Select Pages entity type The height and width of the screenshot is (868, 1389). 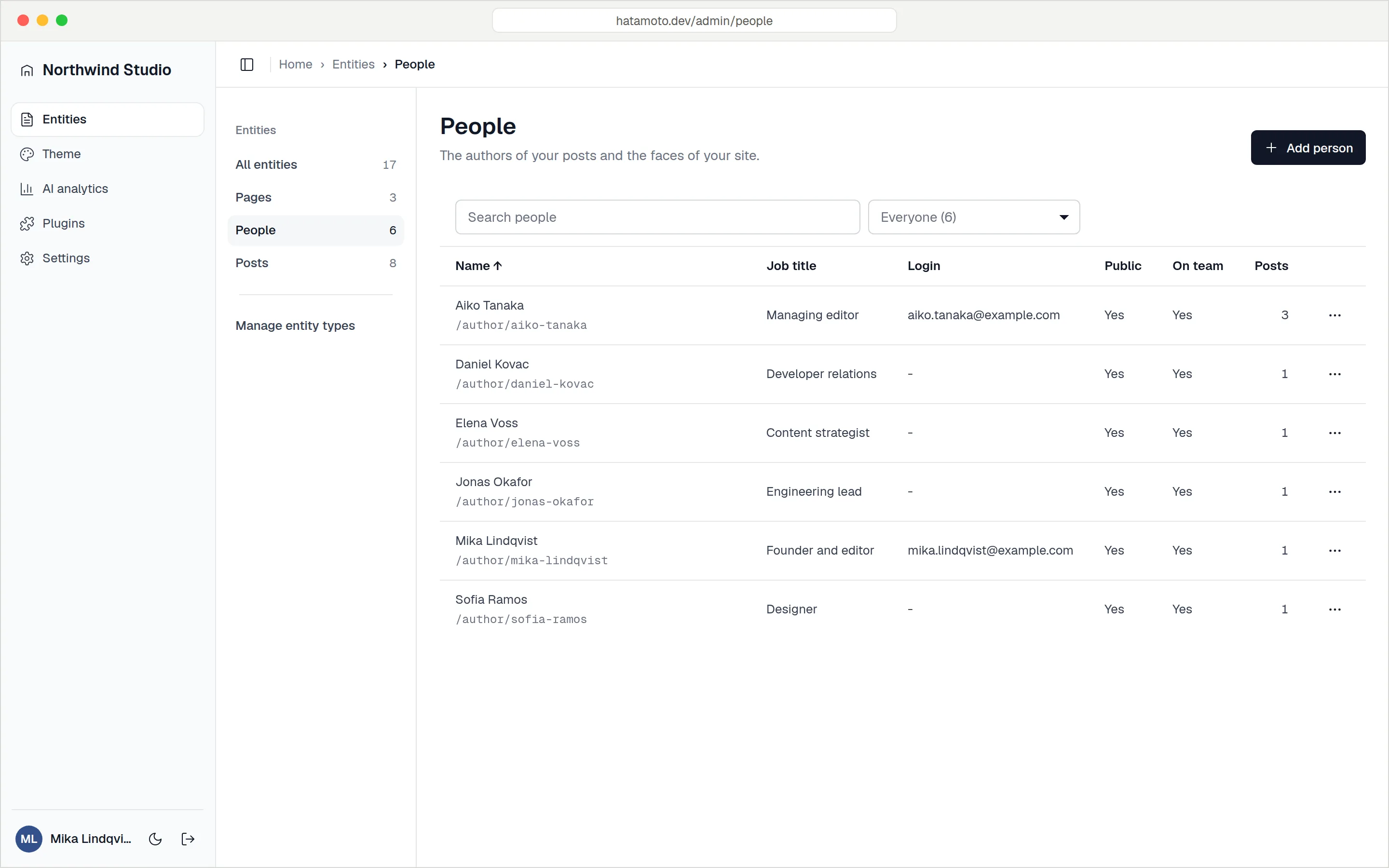click(x=316, y=198)
